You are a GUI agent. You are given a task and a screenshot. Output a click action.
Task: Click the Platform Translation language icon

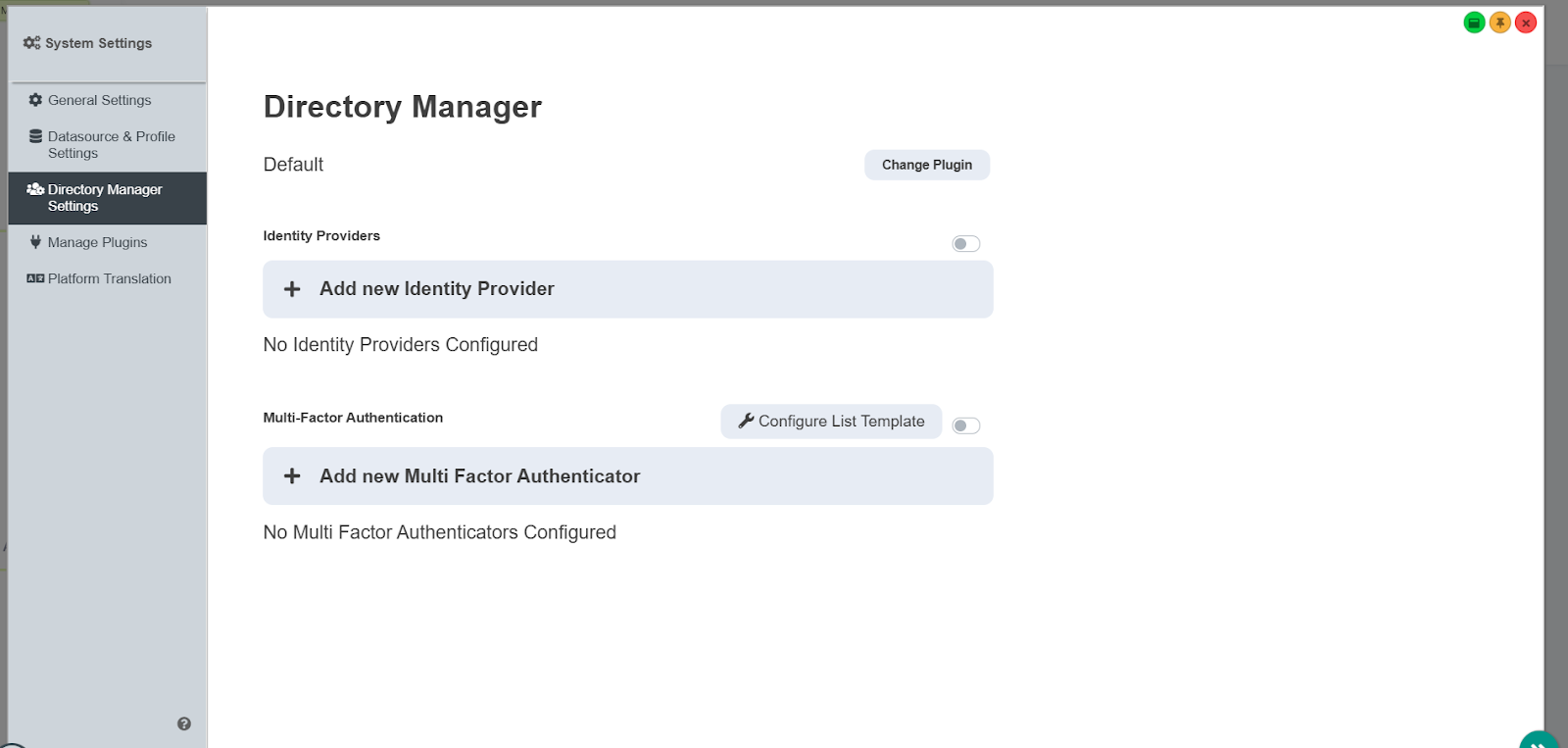(35, 278)
